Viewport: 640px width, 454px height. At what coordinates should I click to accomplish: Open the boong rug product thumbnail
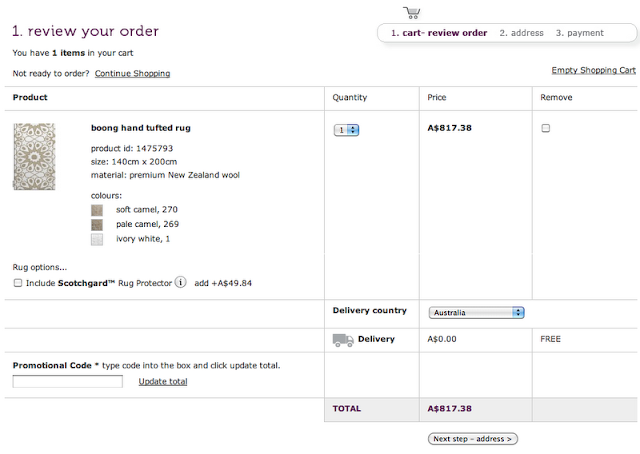[x=34, y=156]
